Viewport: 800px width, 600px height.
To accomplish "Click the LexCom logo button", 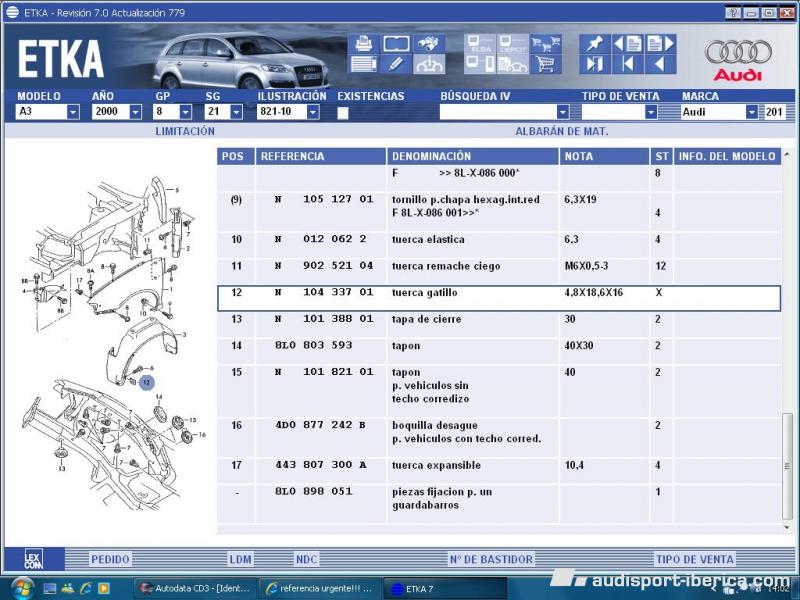I will 34,559.
